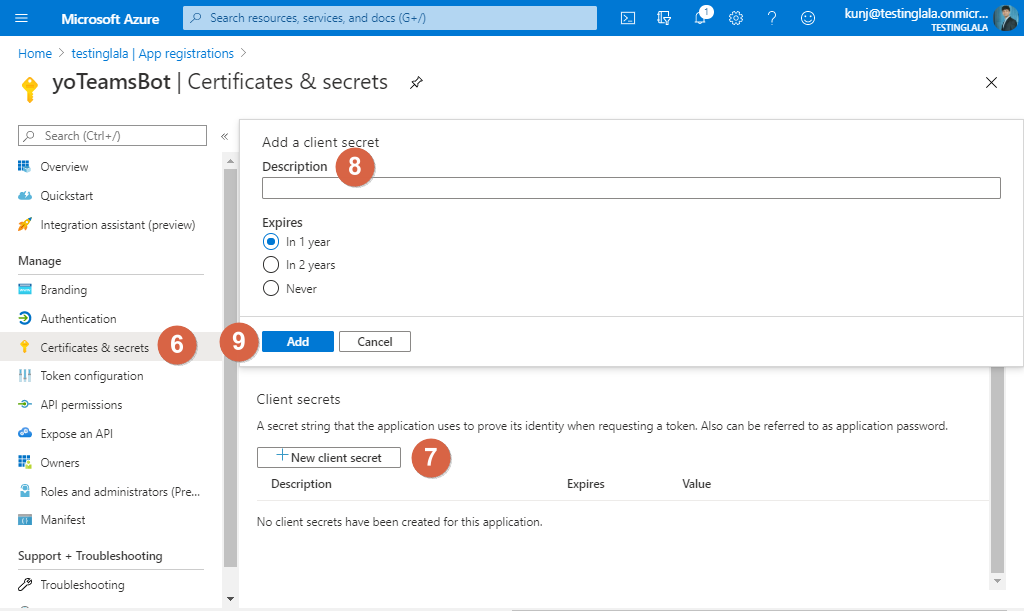This screenshot has height=611, width=1024.
Task: Set secret expiry to Never
Action: [x=270, y=288]
